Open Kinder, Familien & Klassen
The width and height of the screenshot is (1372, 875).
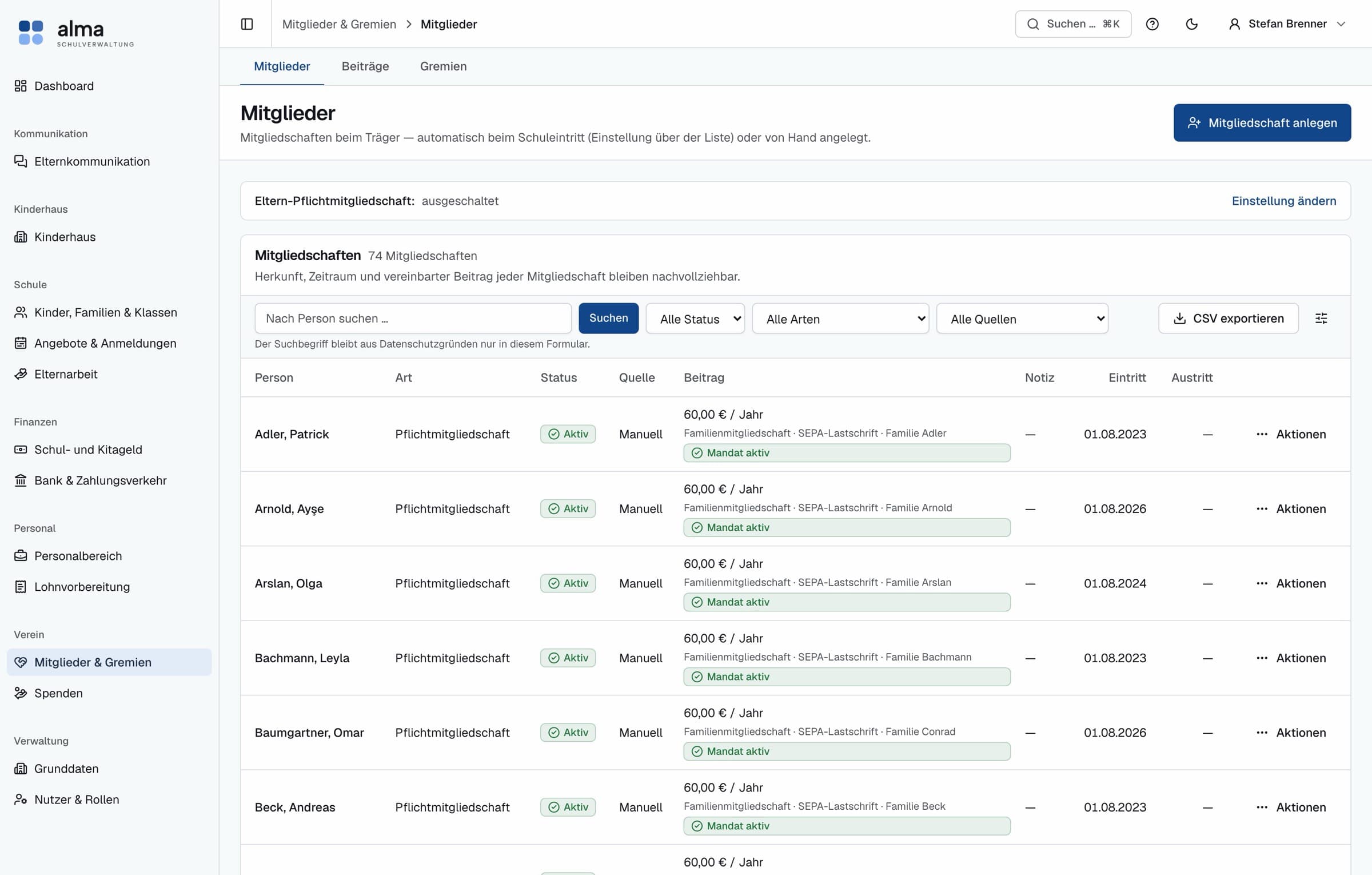[109, 312]
